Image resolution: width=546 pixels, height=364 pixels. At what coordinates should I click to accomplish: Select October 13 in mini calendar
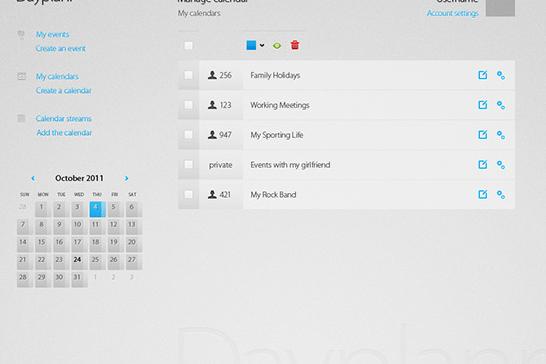pyautogui.click(x=133, y=226)
